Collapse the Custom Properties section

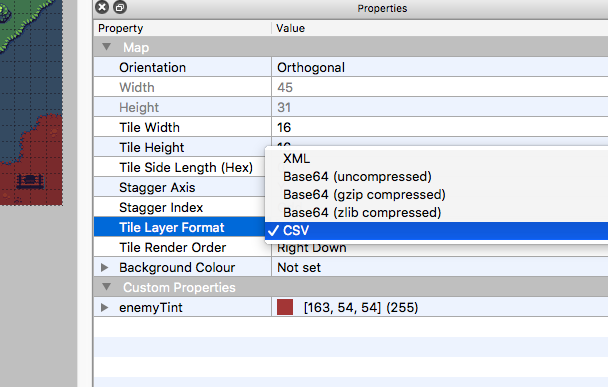[106, 287]
